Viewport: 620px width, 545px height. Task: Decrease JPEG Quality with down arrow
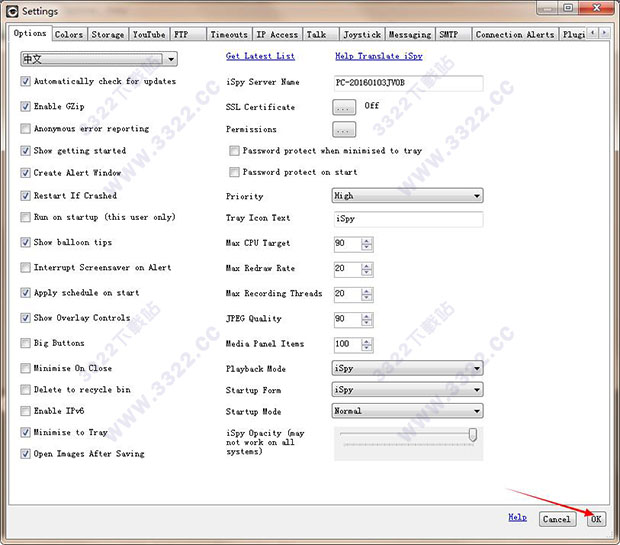click(x=367, y=322)
